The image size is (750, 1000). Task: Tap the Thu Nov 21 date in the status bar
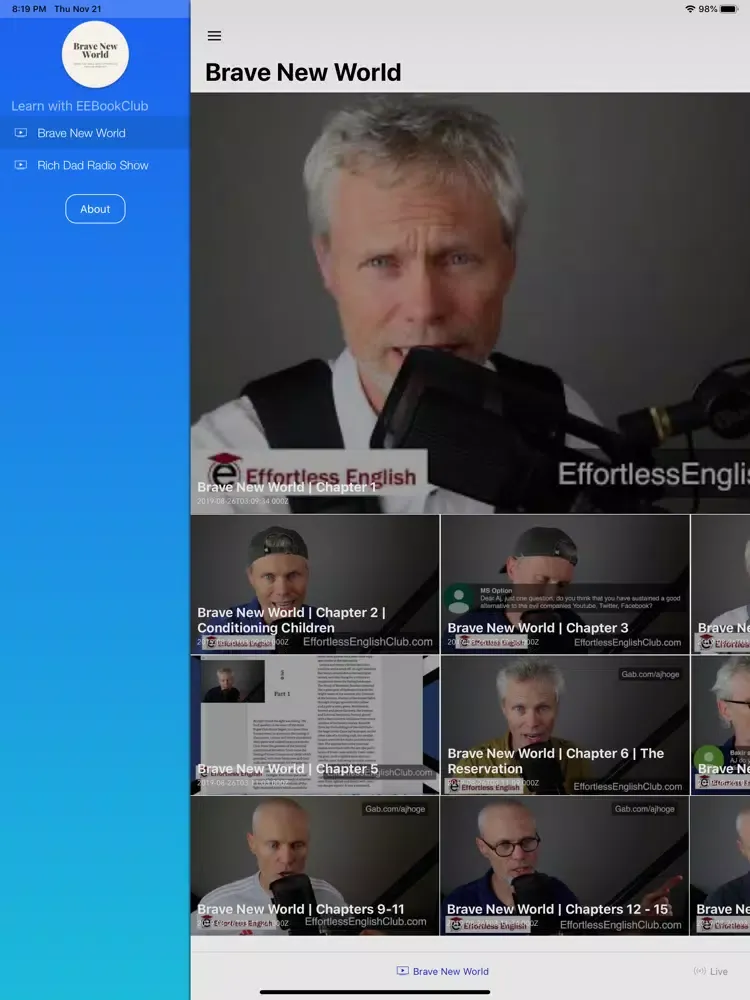(78, 9)
